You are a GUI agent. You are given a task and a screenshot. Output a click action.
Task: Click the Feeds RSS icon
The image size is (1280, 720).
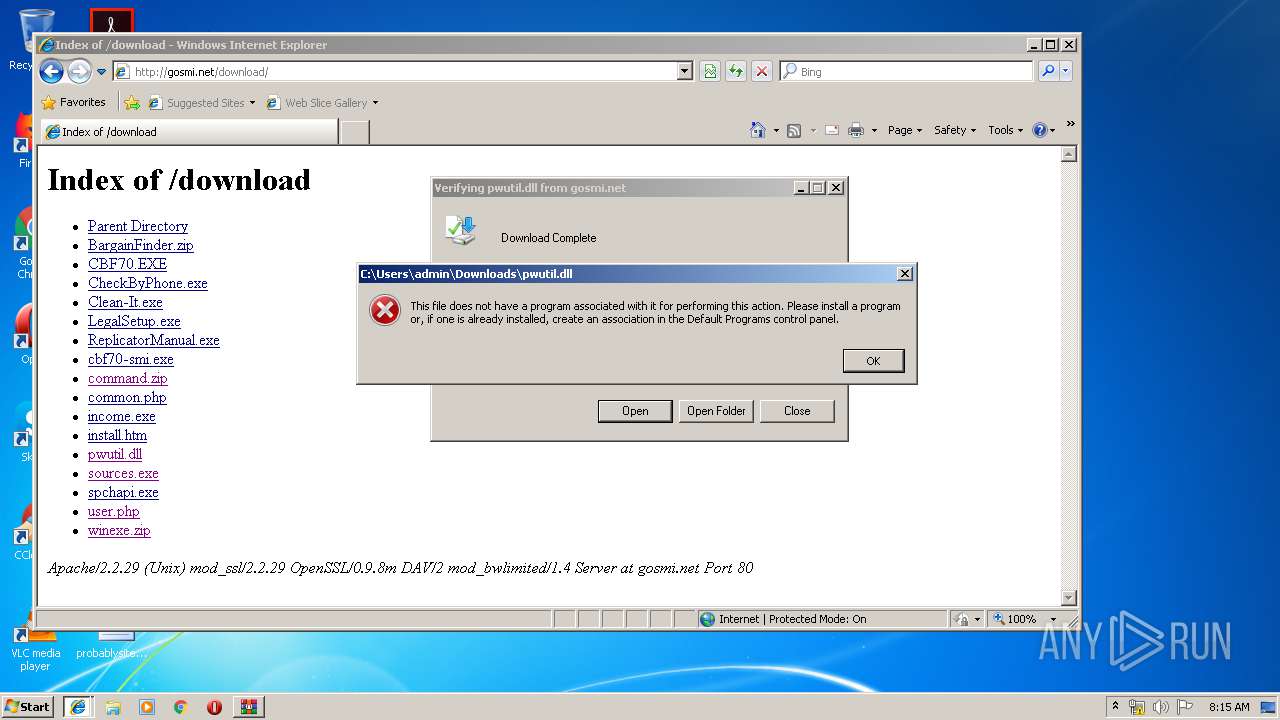[794, 130]
